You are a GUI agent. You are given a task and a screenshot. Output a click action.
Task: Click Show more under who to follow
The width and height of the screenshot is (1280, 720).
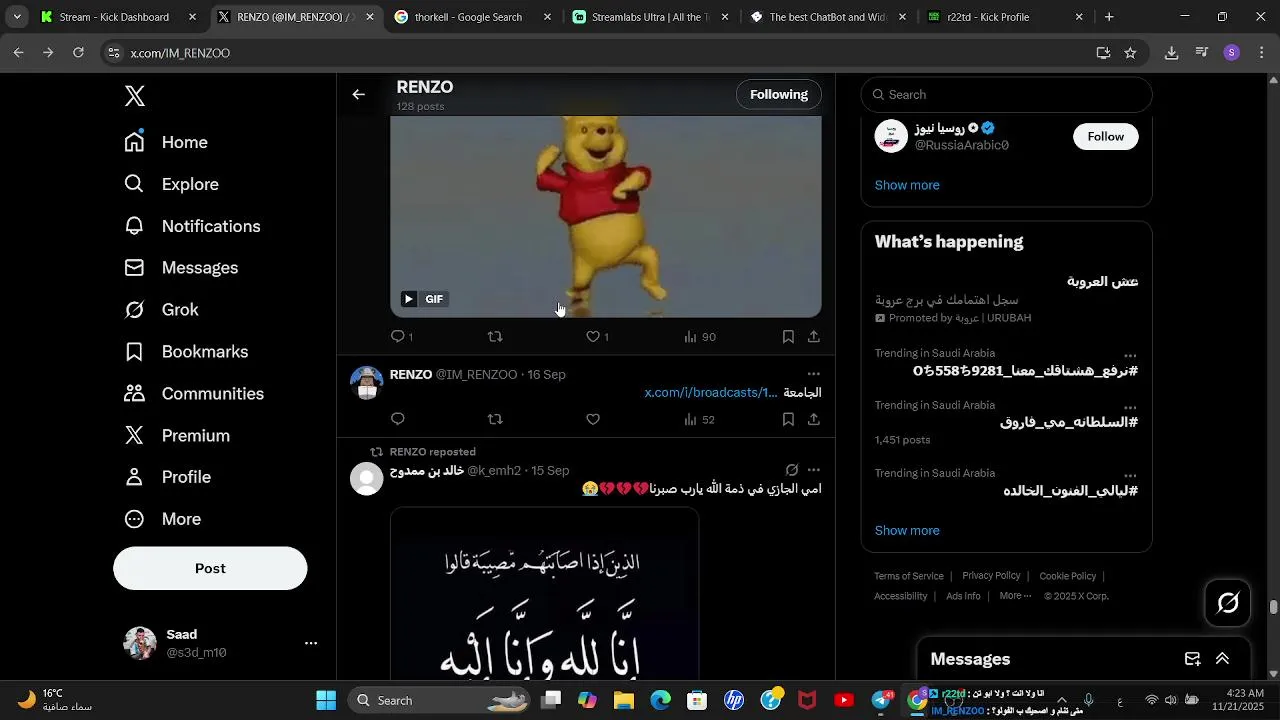pyautogui.click(x=907, y=185)
